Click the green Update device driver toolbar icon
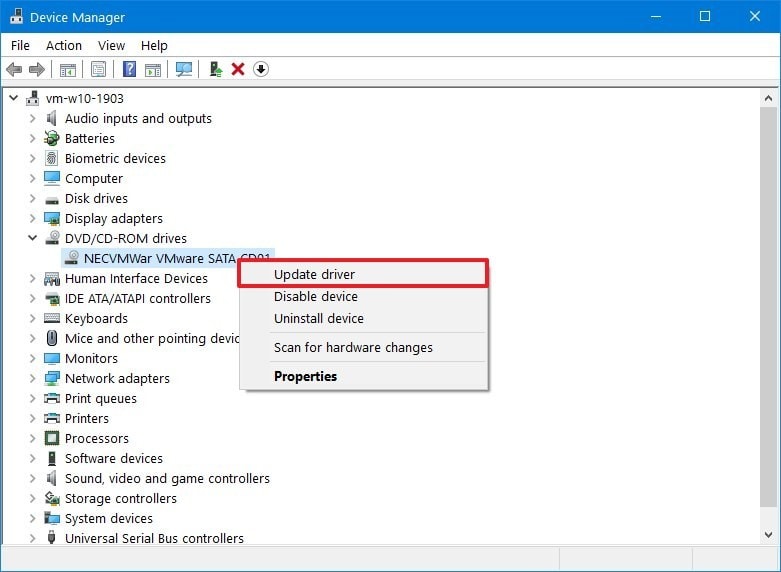The height and width of the screenshot is (572, 781). pyautogui.click(x=215, y=69)
